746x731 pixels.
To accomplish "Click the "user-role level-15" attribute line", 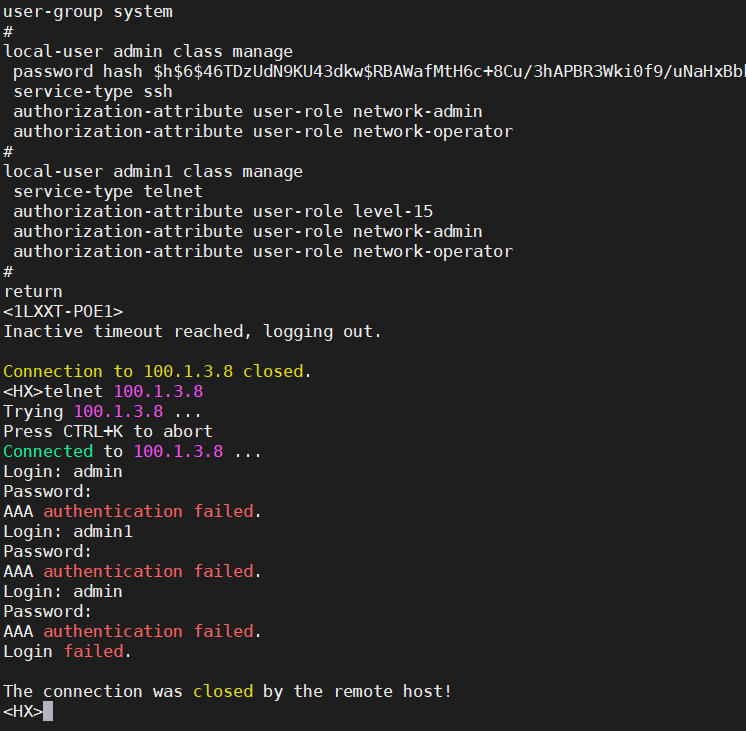I will coord(223,211).
